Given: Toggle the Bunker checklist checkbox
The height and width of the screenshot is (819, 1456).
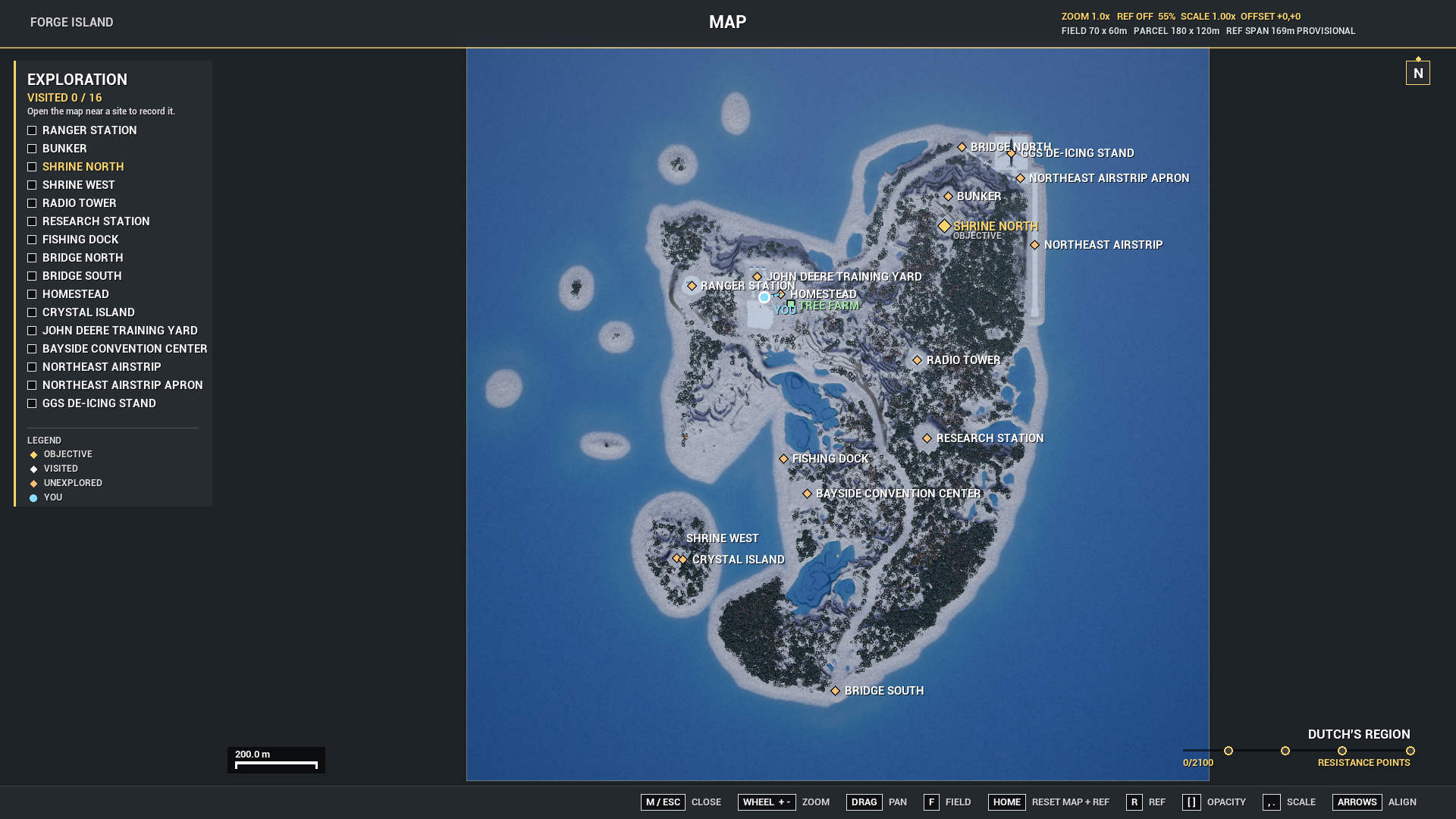Looking at the screenshot, I should click(x=32, y=149).
